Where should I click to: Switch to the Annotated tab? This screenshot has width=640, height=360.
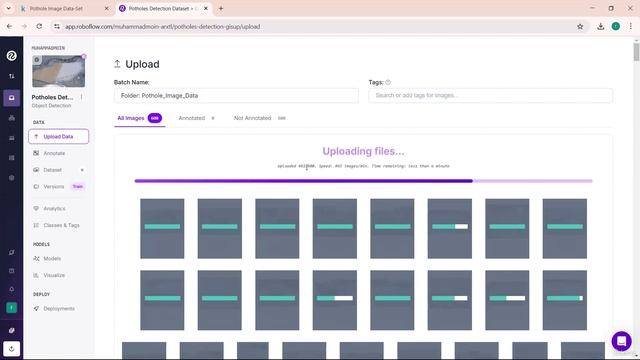(x=196, y=118)
